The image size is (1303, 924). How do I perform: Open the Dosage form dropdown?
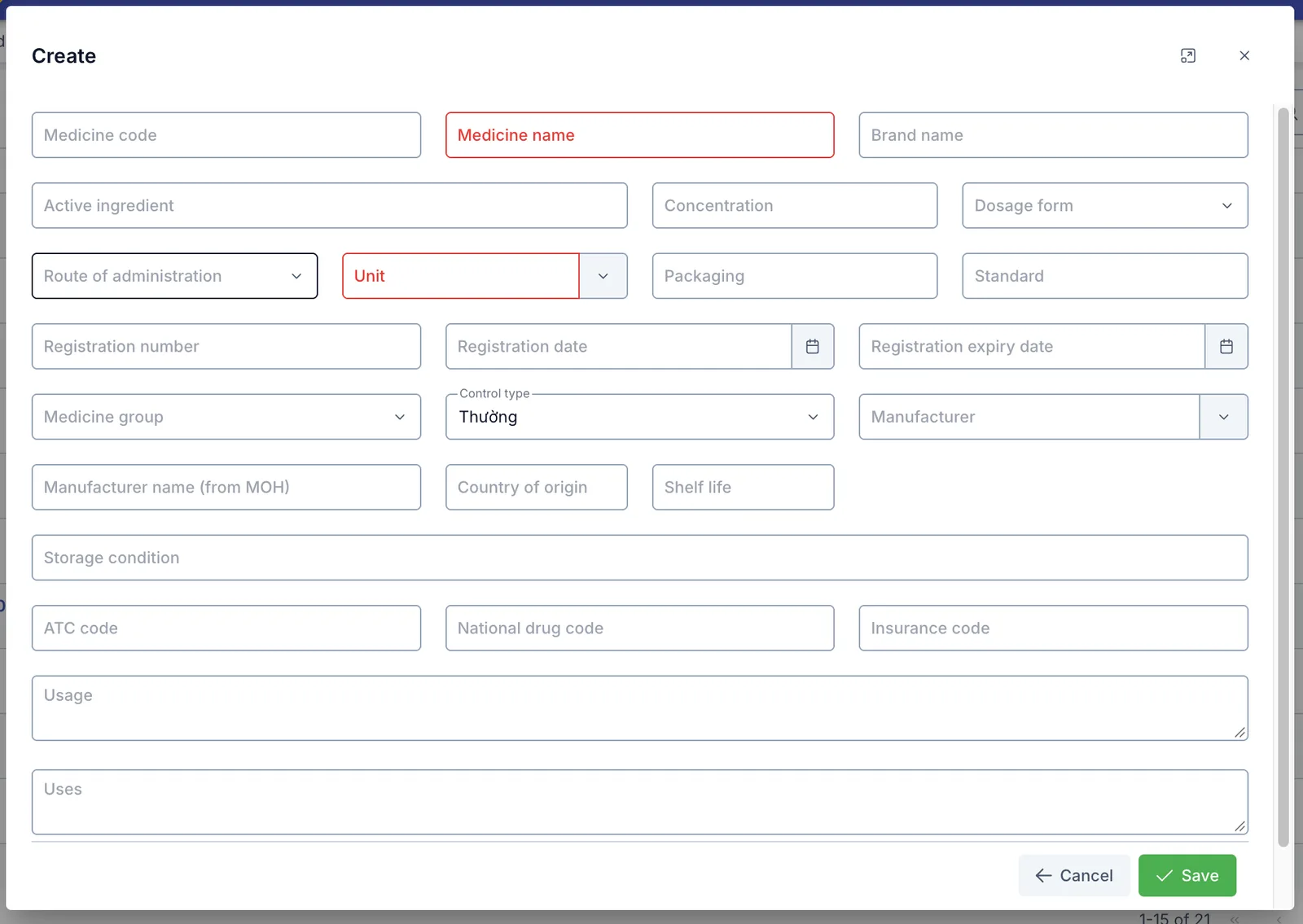1105,206
